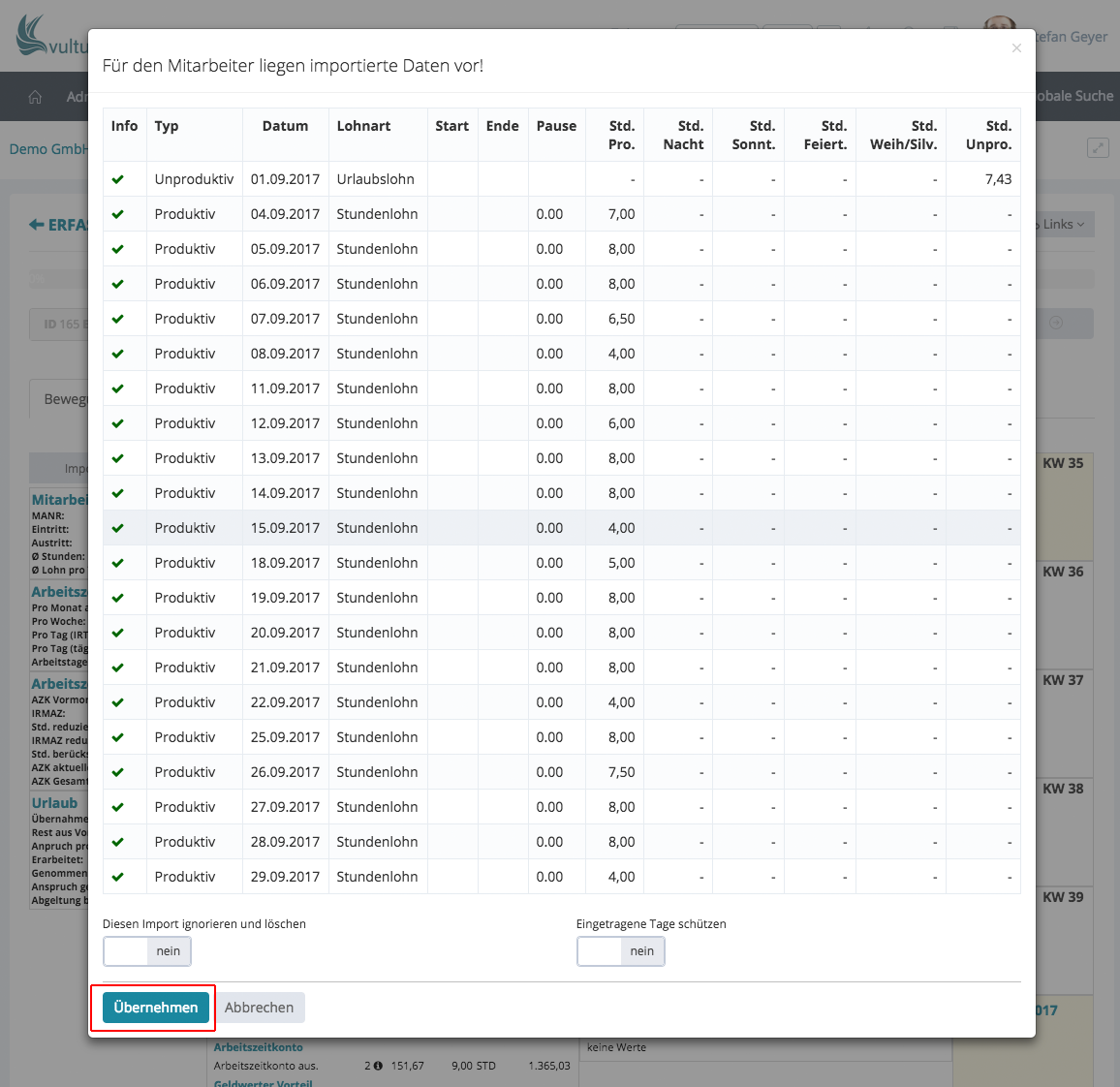Open the Links dropdown menu
The width and height of the screenshot is (1120, 1087).
1063,225
